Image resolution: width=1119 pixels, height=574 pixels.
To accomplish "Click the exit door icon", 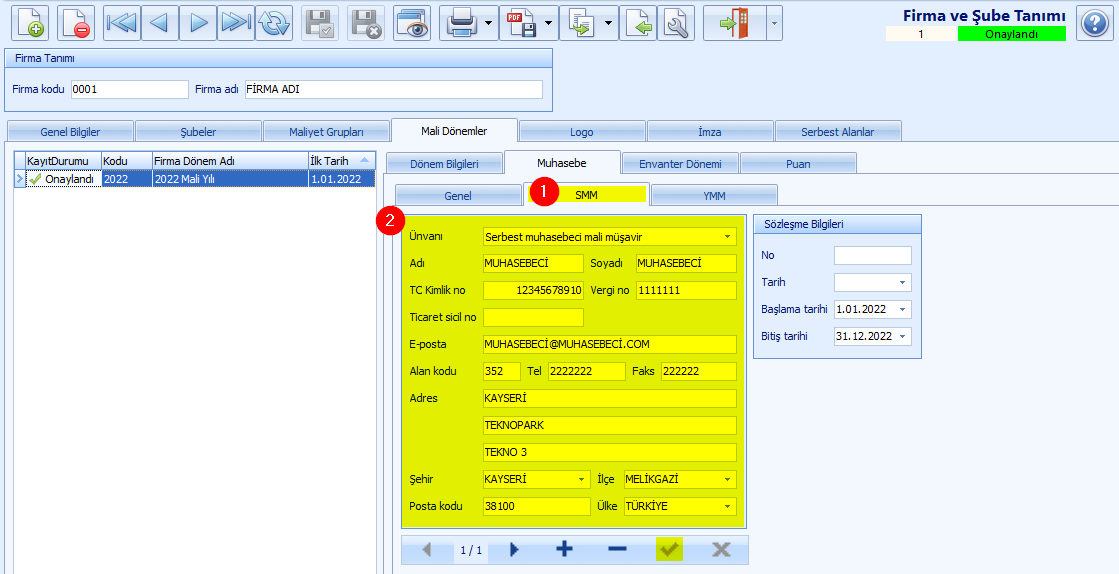I will click(734, 23).
